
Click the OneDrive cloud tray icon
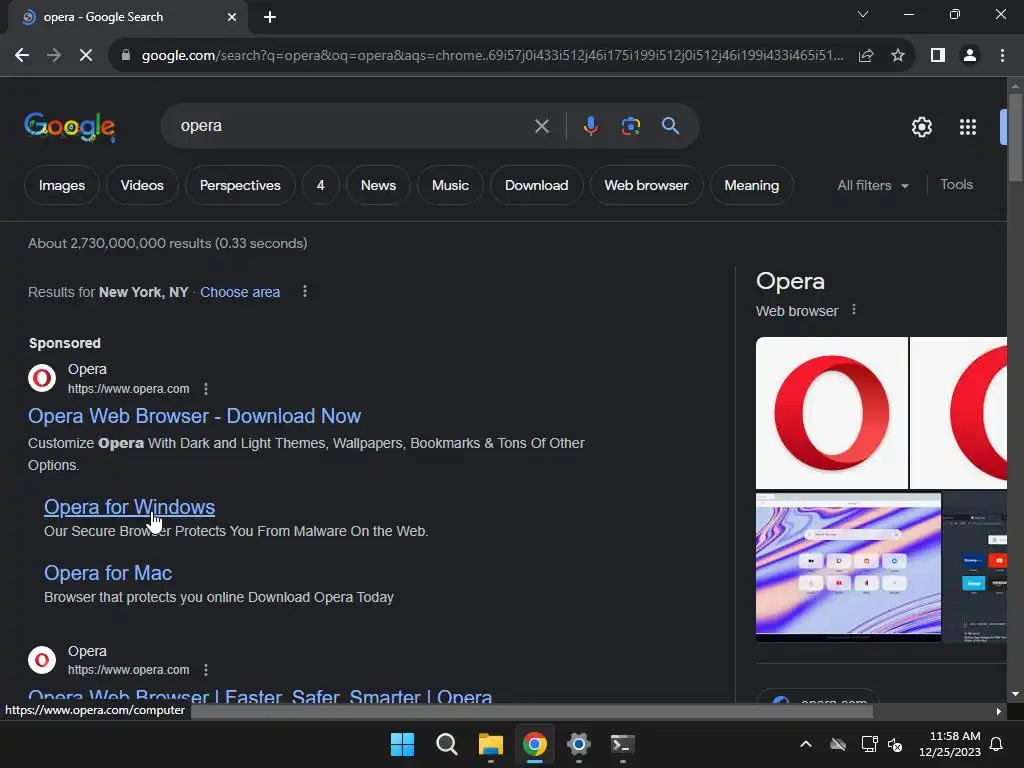pos(838,744)
